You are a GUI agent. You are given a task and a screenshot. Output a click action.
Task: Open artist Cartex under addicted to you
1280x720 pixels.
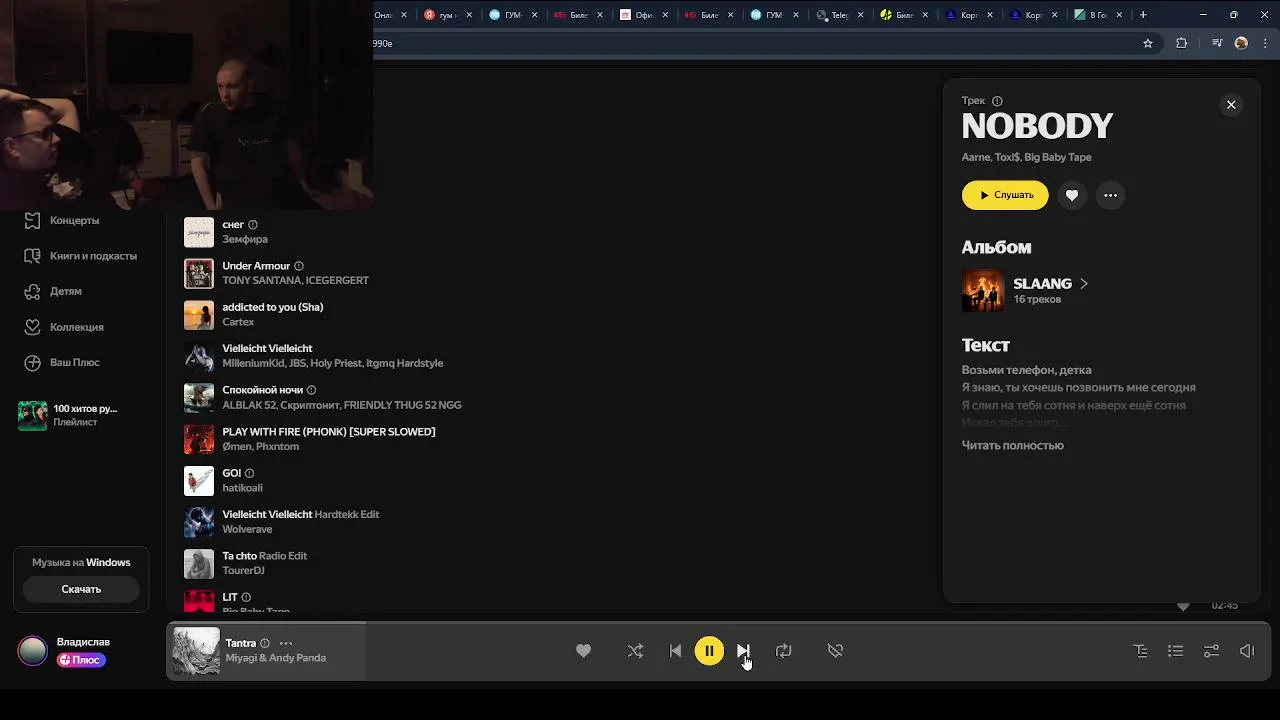(238, 322)
